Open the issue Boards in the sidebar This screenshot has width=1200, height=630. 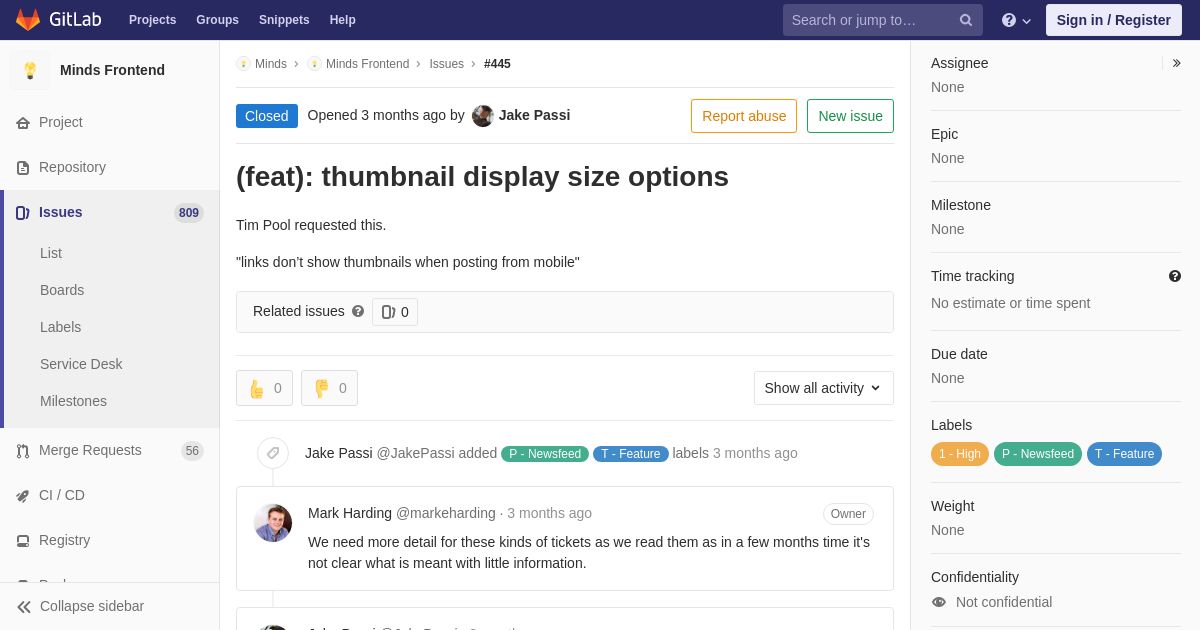coord(62,290)
